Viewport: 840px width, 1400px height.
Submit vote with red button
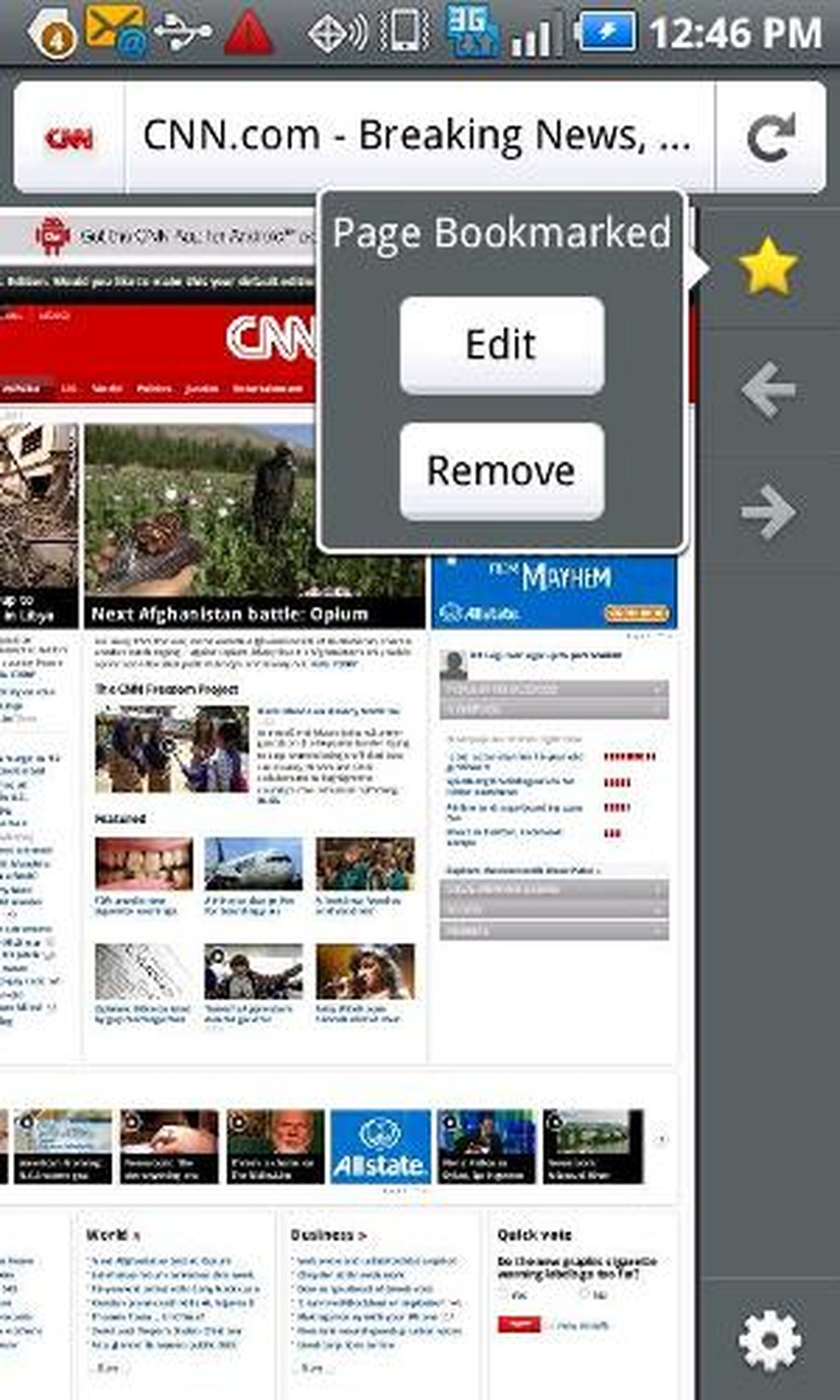click(x=519, y=1324)
